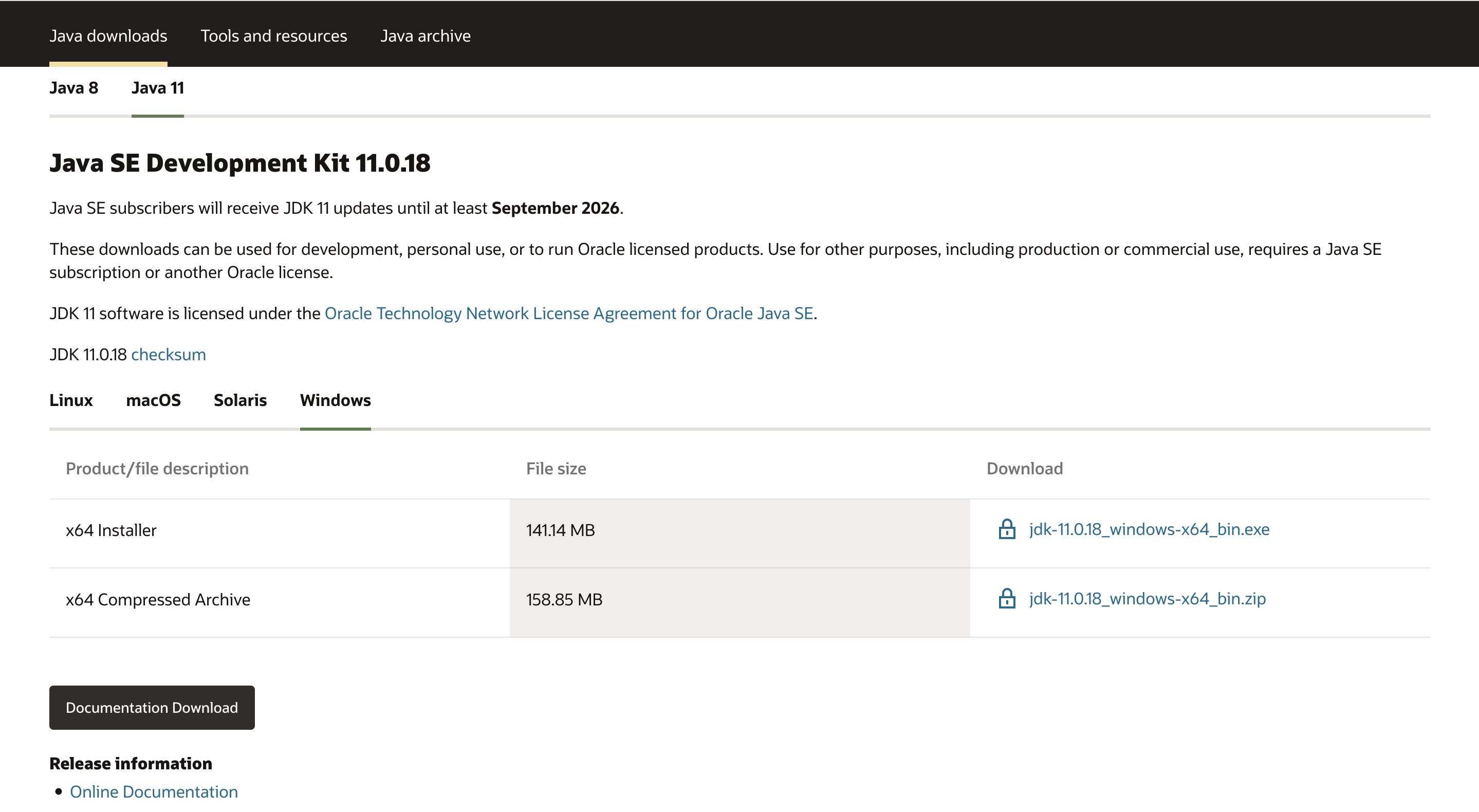Open Oracle Technology Network License Agreement link
The height and width of the screenshot is (812, 1479).
pos(569,313)
